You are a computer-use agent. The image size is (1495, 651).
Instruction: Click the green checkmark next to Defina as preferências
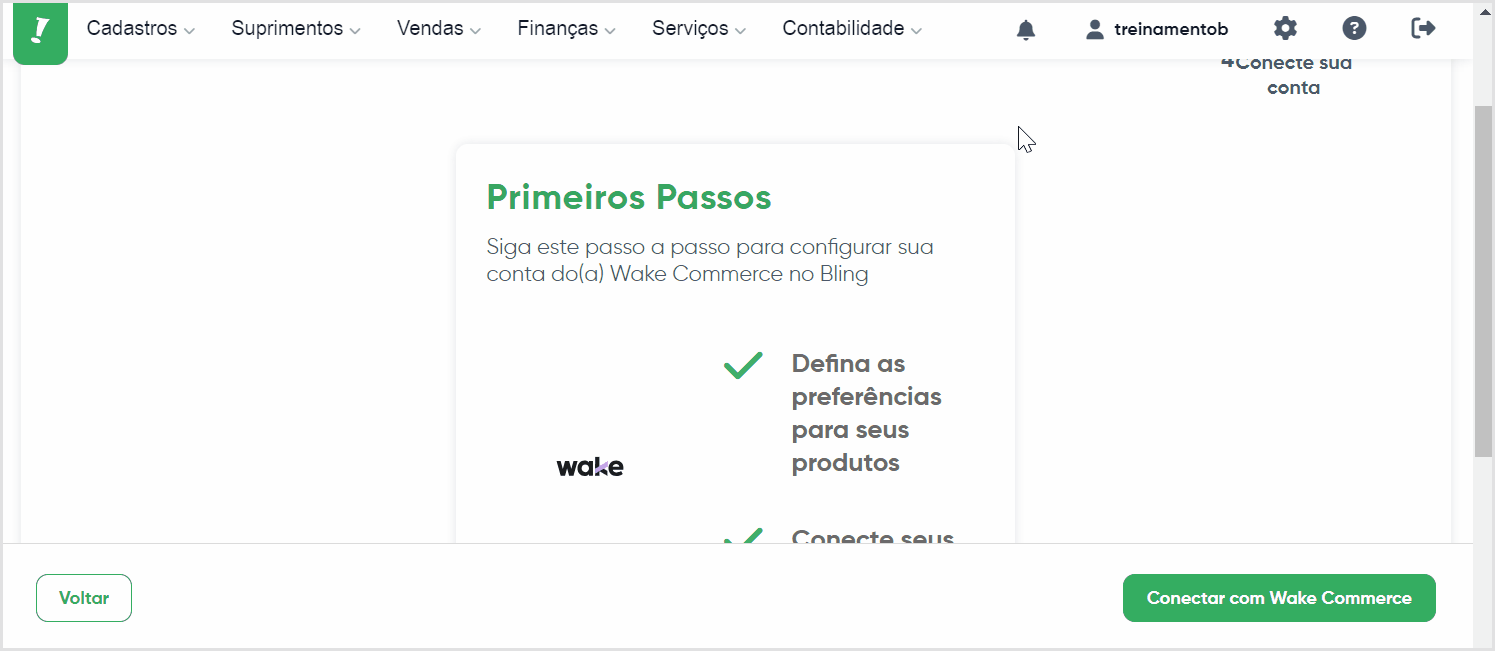click(743, 365)
